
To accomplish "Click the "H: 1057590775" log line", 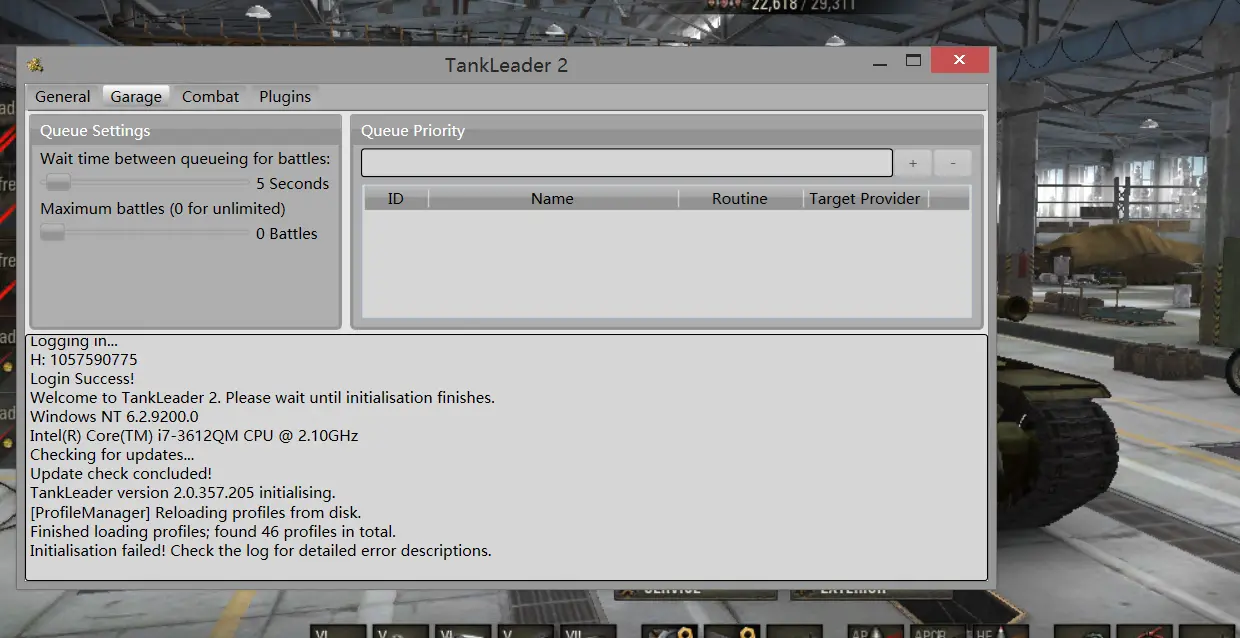I will [x=84, y=360].
